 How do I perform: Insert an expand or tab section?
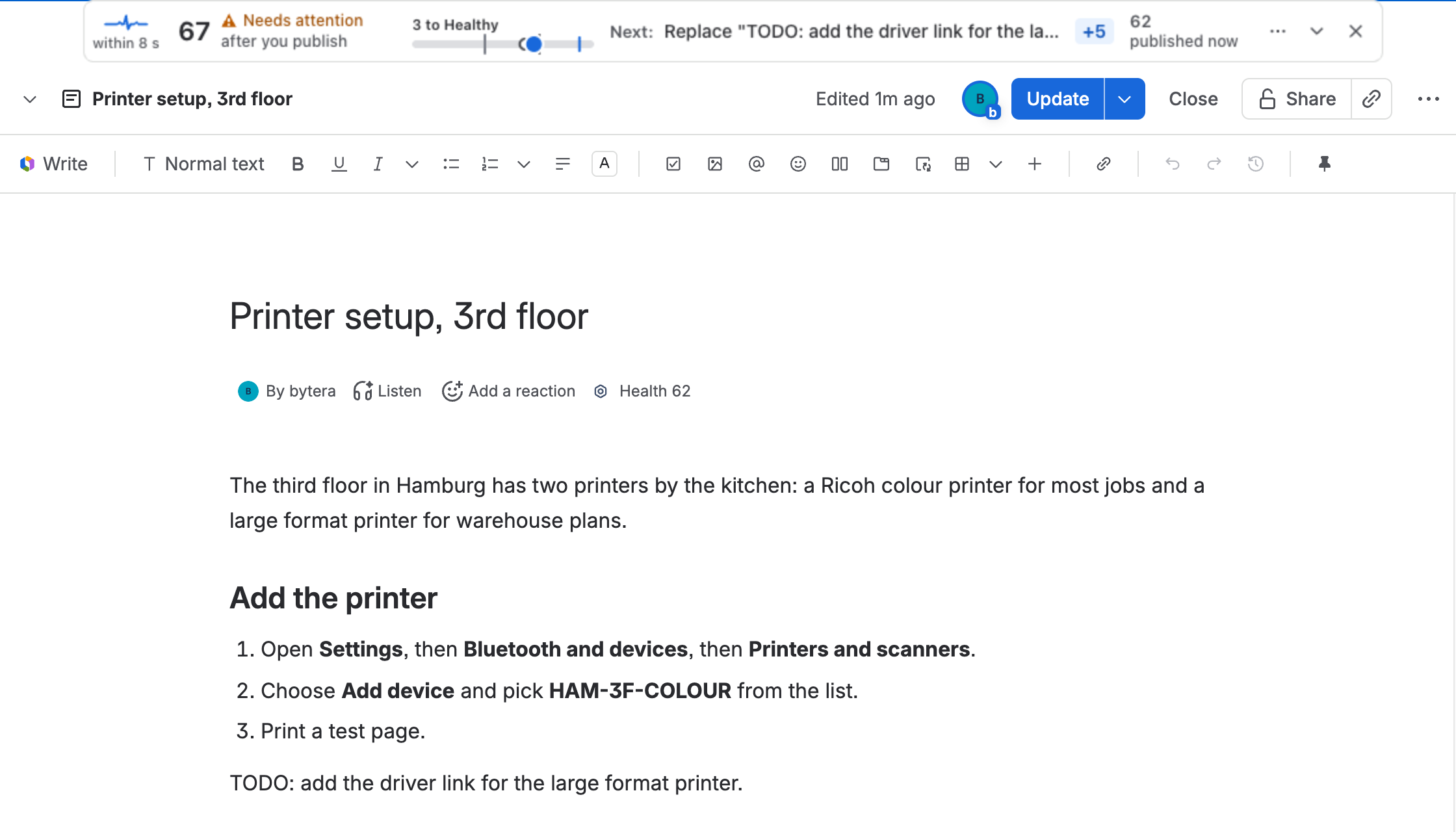coord(881,164)
